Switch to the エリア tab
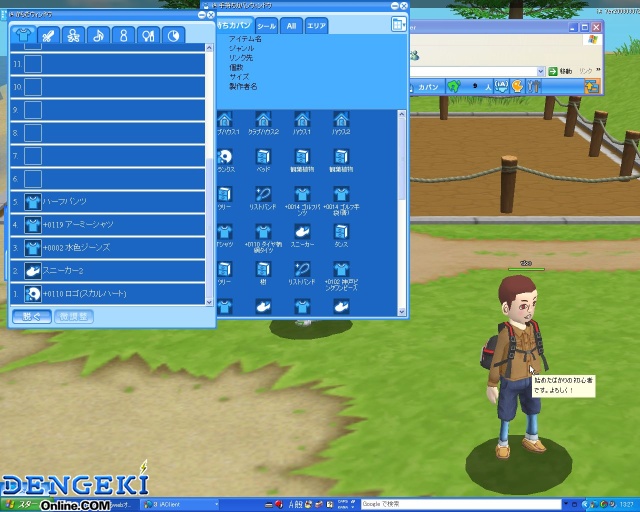The width and height of the screenshot is (640, 512). click(x=316, y=26)
